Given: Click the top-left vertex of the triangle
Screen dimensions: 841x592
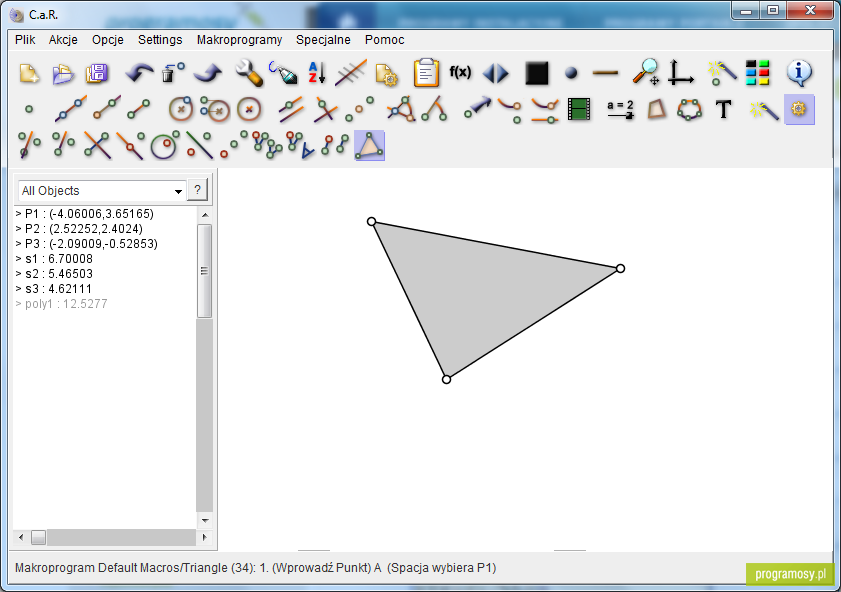Looking at the screenshot, I should 371,221.
